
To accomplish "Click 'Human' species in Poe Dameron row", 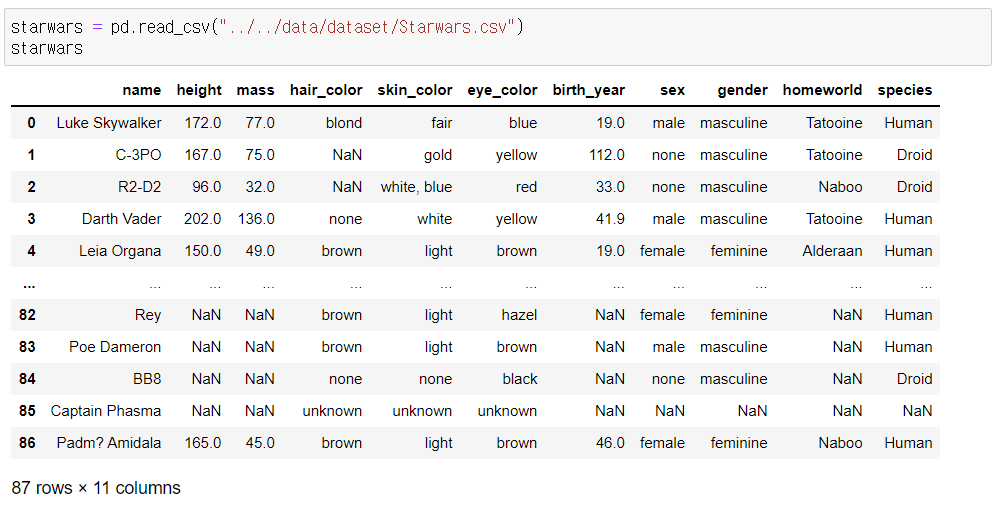I will (908, 348).
